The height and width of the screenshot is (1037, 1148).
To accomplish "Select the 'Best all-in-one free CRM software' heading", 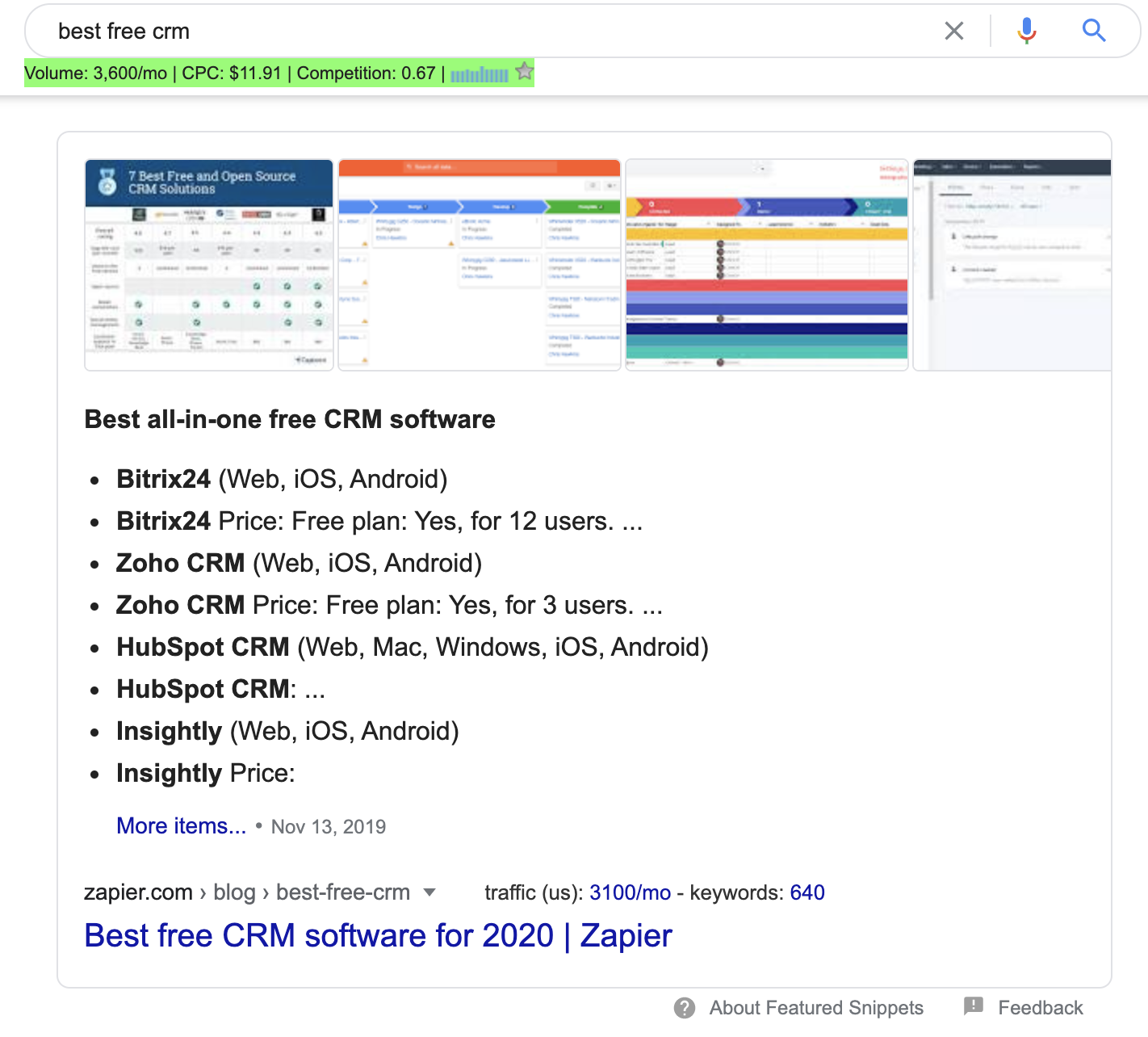I will click(x=290, y=420).
